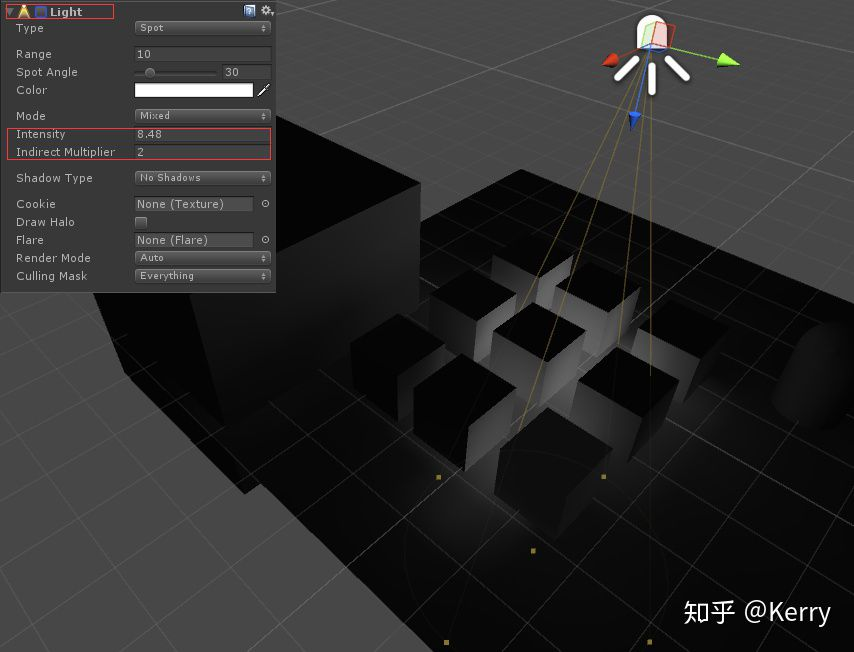Image resolution: width=854 pixels, height=652 pixels.
Task: Click the Intensity value field showing 8.48
Action: [x=200, y=133]
